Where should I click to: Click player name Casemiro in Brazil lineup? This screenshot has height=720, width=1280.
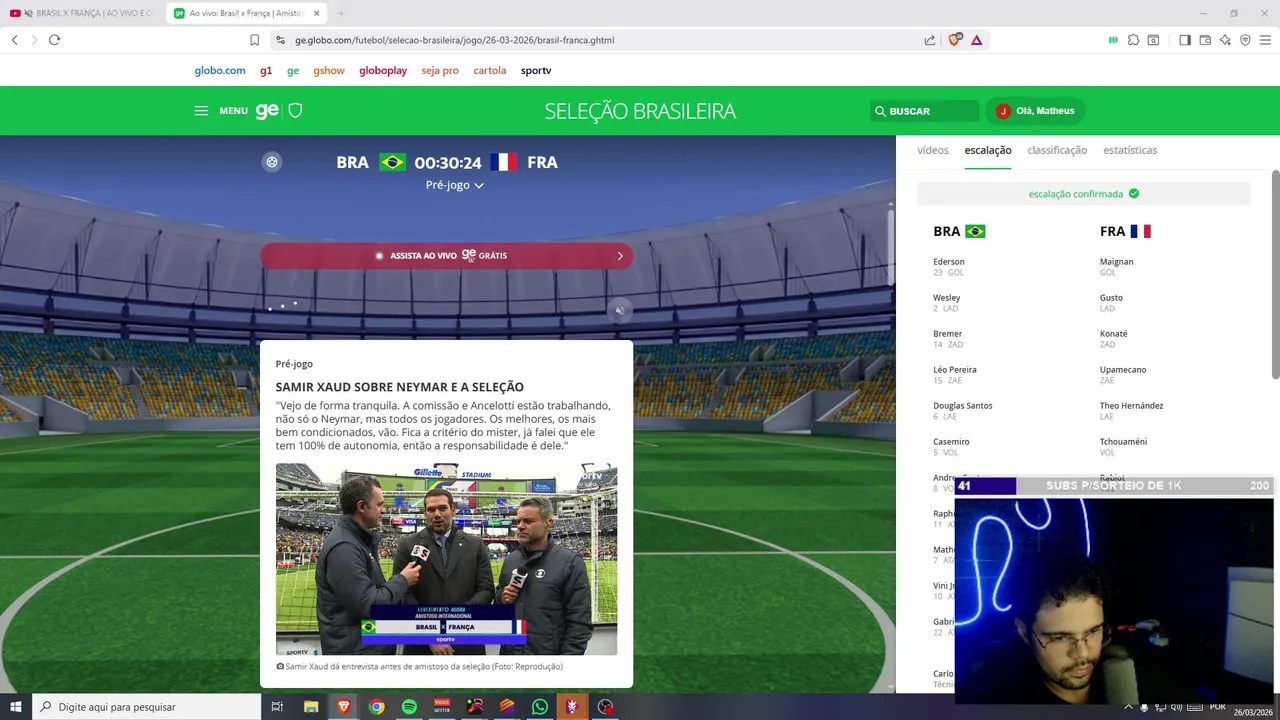point(951,442)
